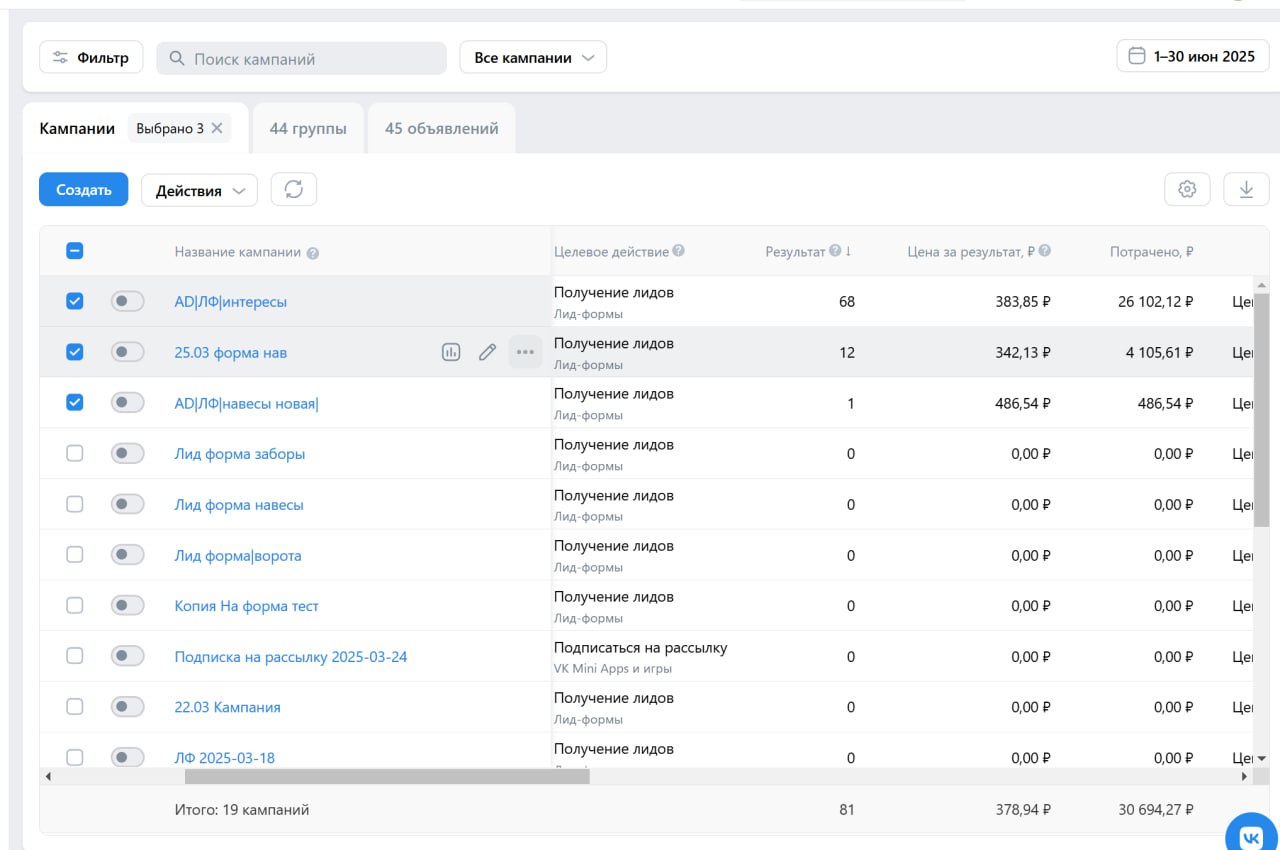This screenshot has height=850, width=1280.
Task: Clear the Выбрано 3 selection
Action: (217, 128)
